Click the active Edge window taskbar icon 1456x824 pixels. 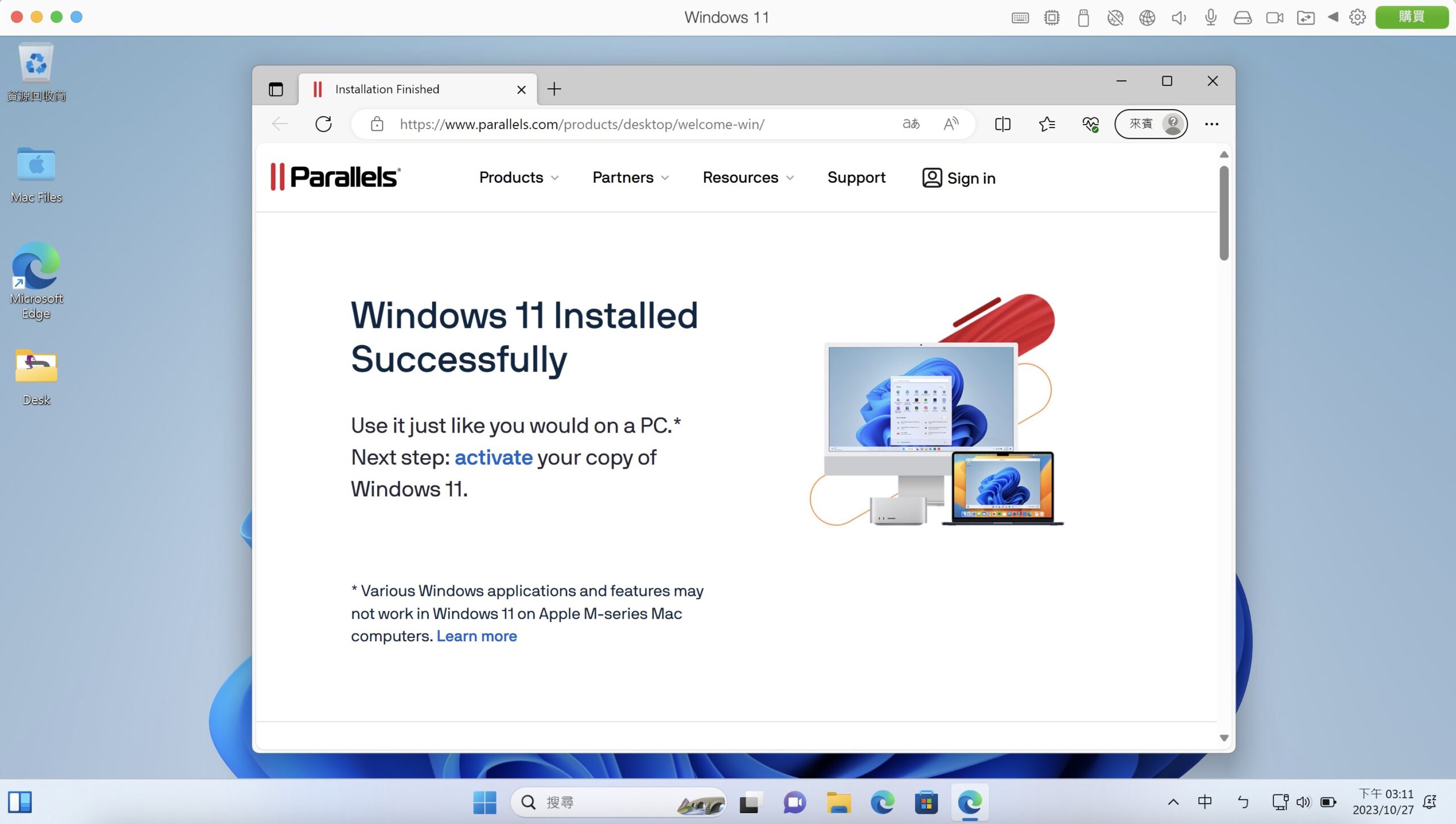click(x=970, y=802)
